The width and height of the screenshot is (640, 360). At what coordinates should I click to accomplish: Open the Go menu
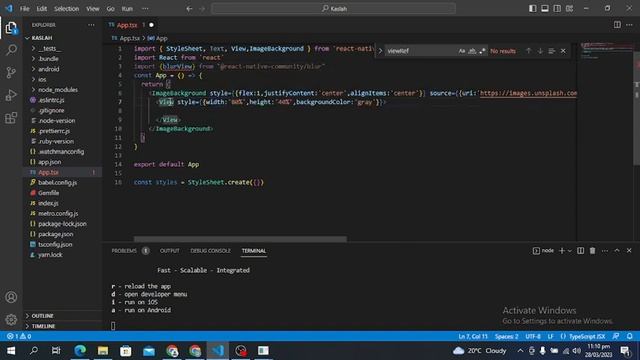111,8
